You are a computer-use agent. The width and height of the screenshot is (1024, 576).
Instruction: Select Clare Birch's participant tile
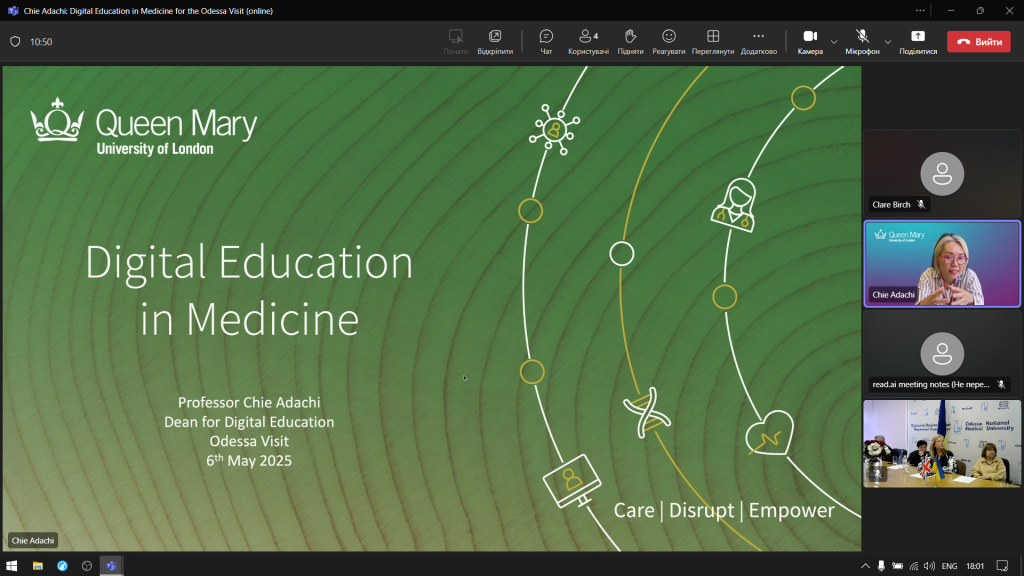coord(942,174)
